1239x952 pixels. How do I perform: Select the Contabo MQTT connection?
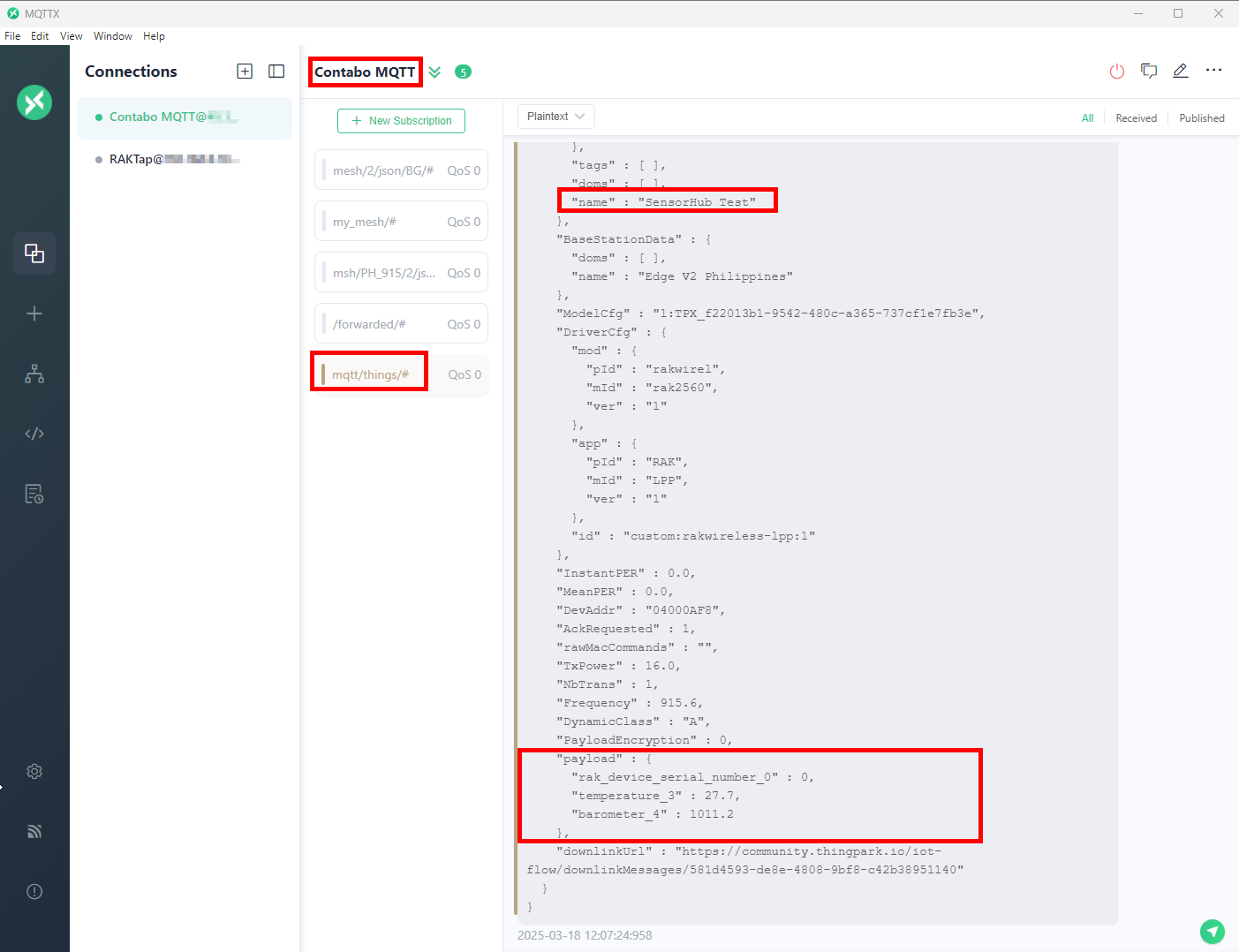click(x=185, y=117)
